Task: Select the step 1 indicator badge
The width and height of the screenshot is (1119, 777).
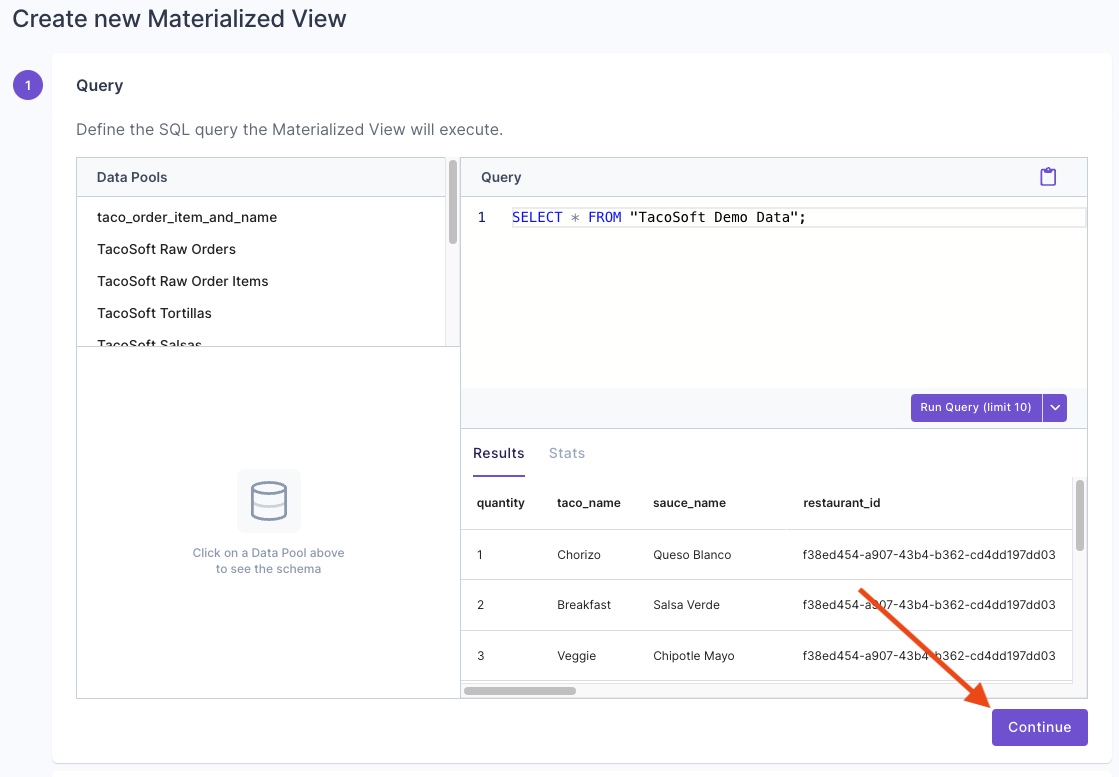Action: point(27,85)
